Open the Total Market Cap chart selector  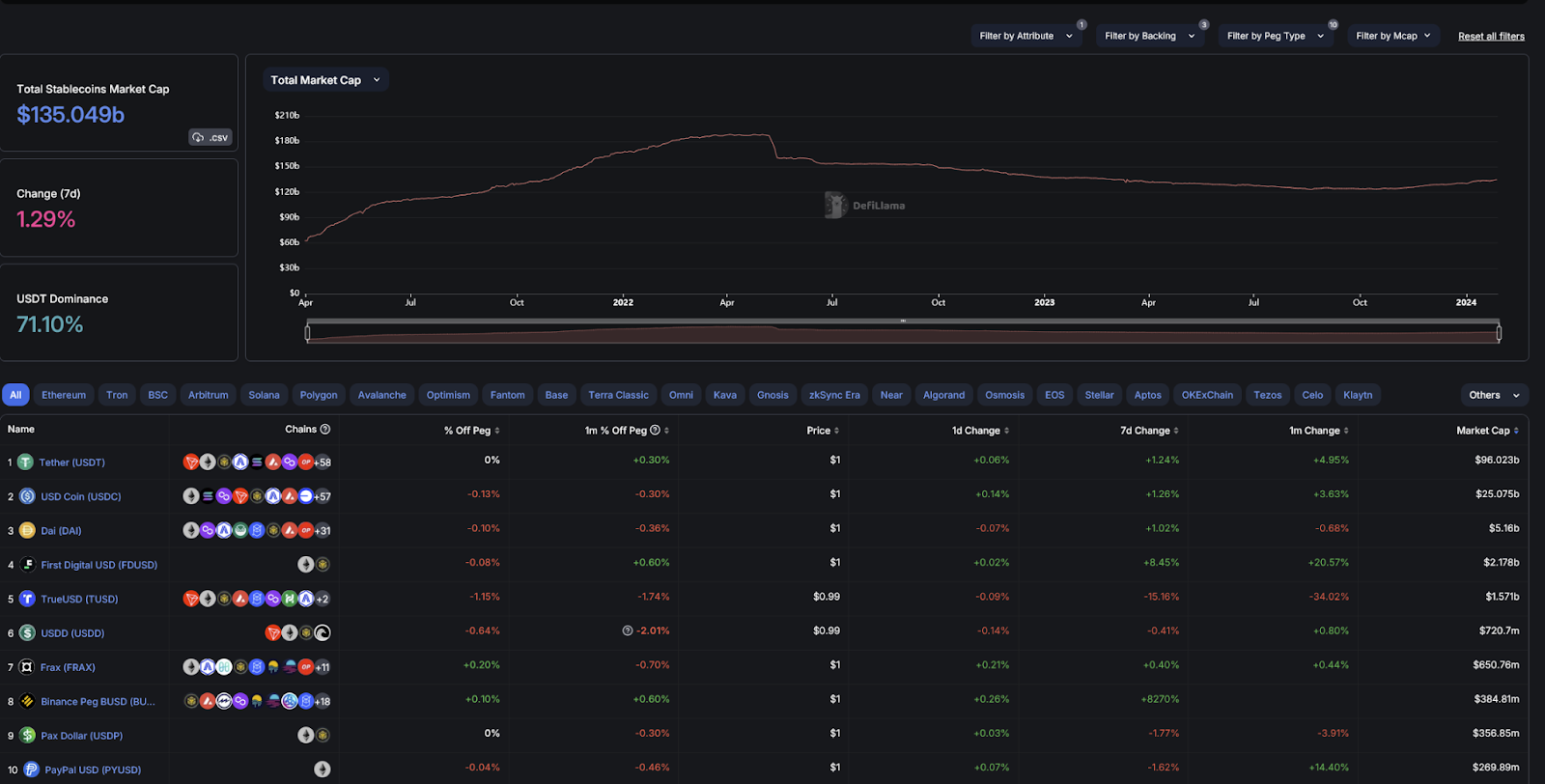pyautogui.click(x=325, y=80)
